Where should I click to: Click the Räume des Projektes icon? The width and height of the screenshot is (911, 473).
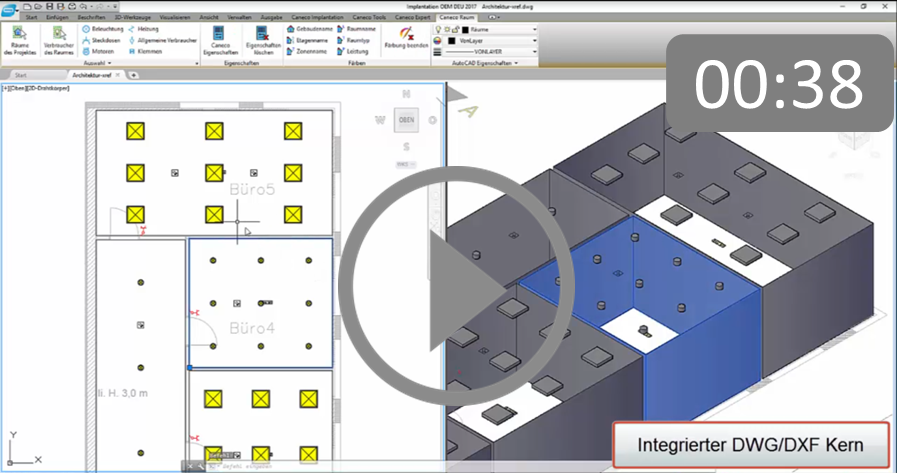click(x=19, y=35)
